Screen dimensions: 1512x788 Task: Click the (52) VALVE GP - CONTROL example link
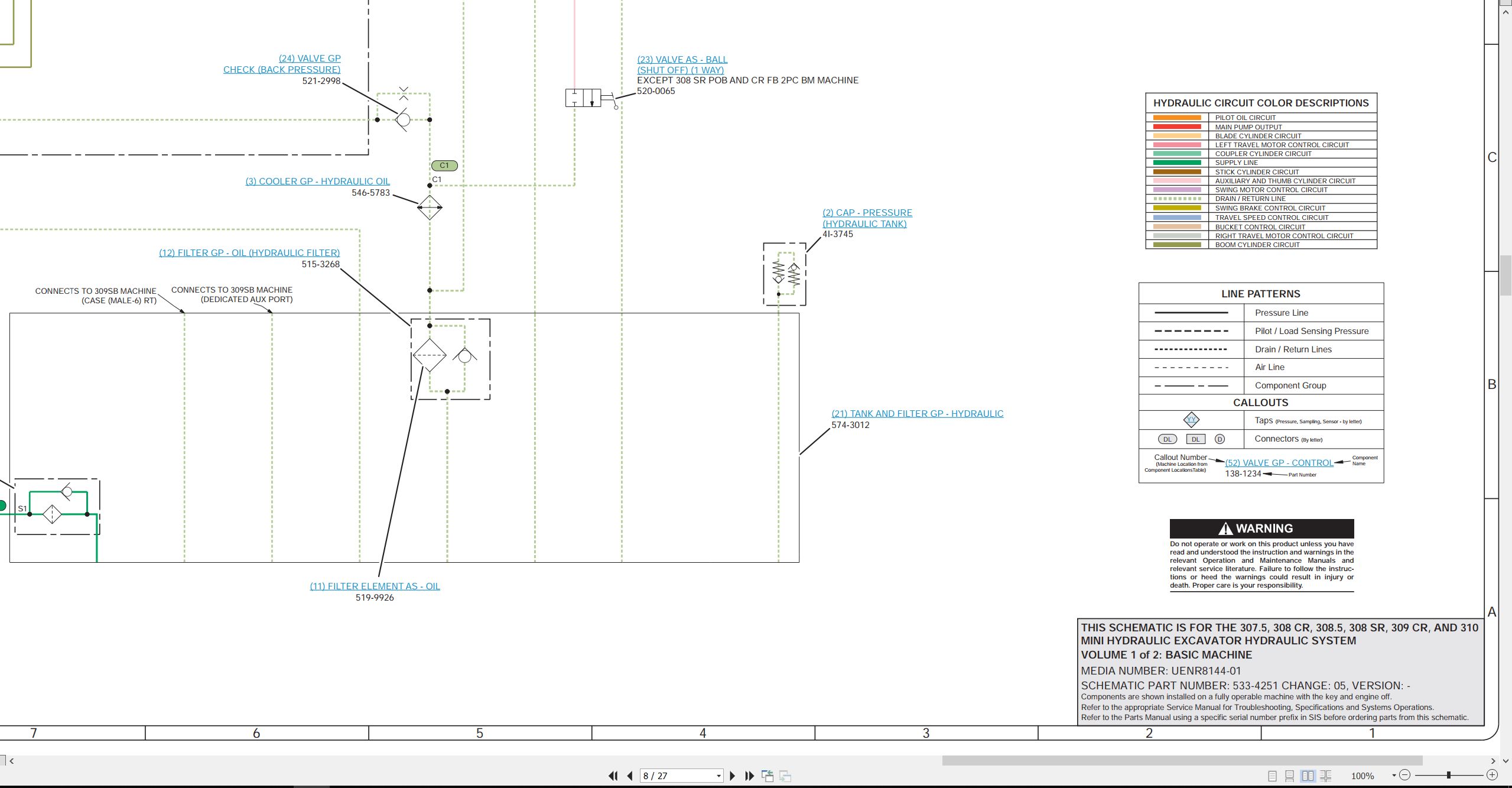click(x=1279, y=463)
